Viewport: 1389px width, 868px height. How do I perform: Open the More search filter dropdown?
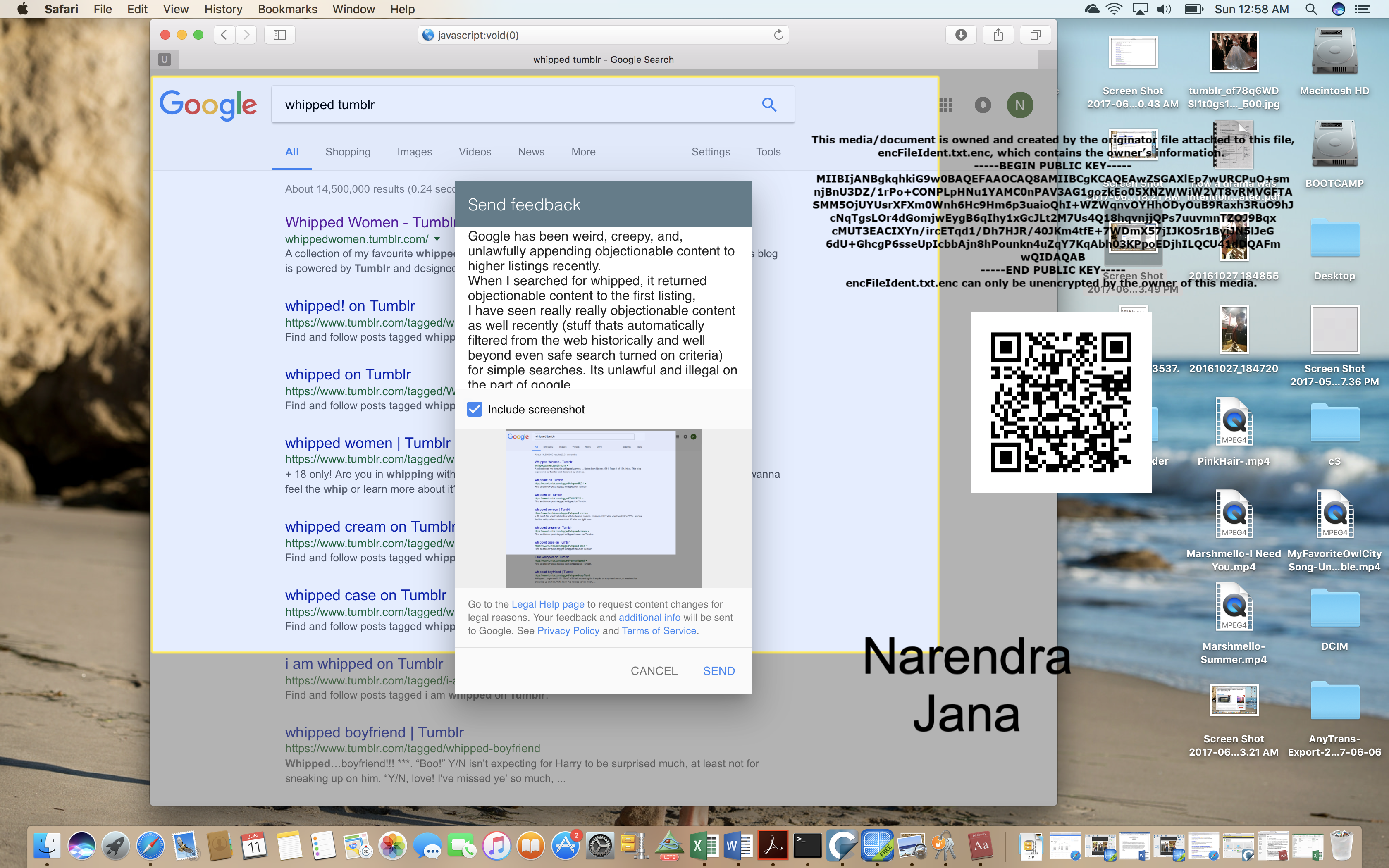click(x=583, y=152)
